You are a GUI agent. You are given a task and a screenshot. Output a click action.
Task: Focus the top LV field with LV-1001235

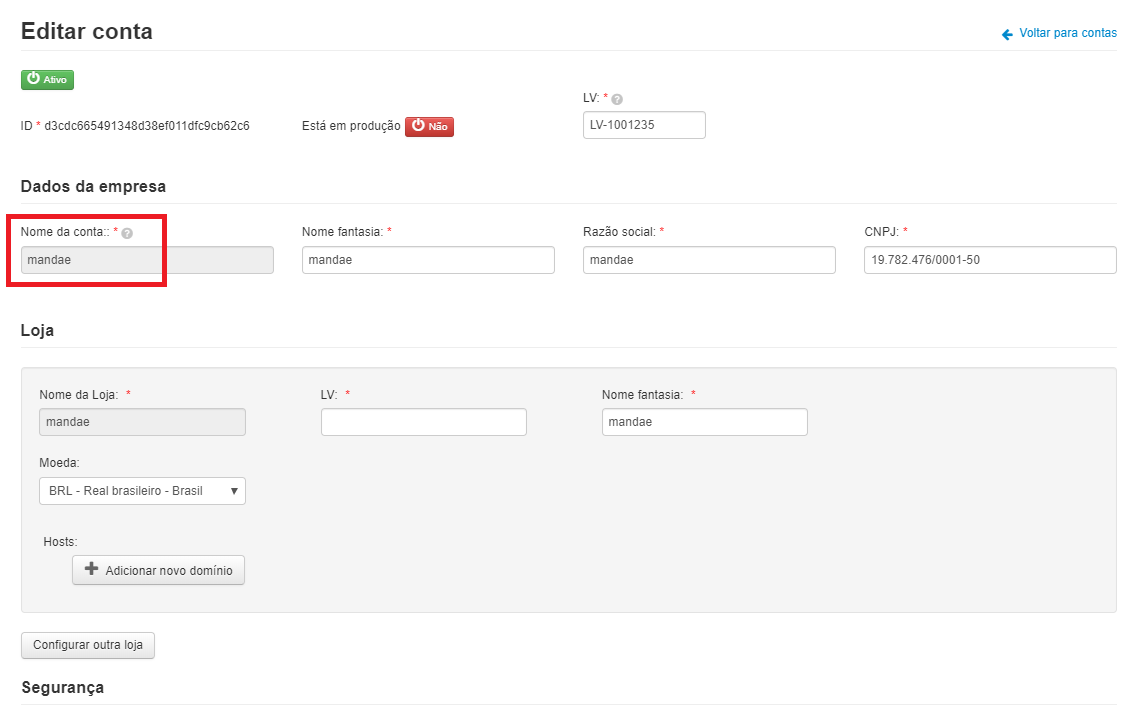pos(643,125)
